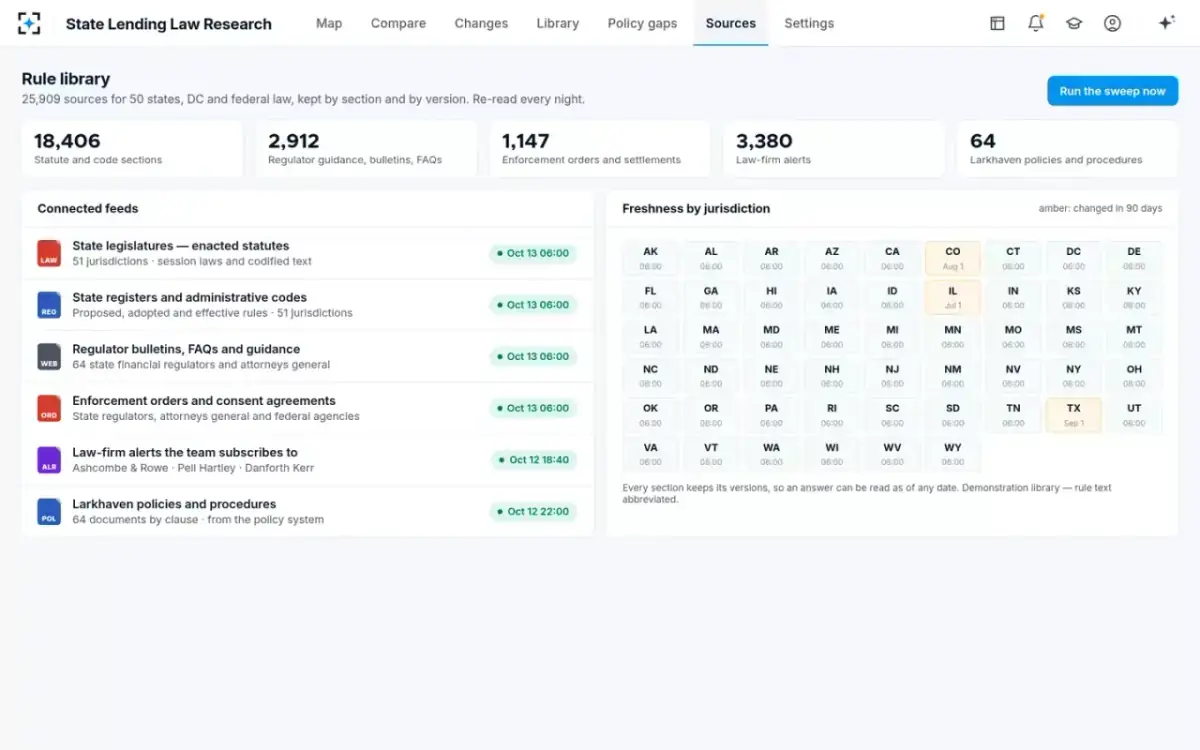1200x750 pixels.
Task: Select the GA jurisdiction tile
Action: coord(711,297)
